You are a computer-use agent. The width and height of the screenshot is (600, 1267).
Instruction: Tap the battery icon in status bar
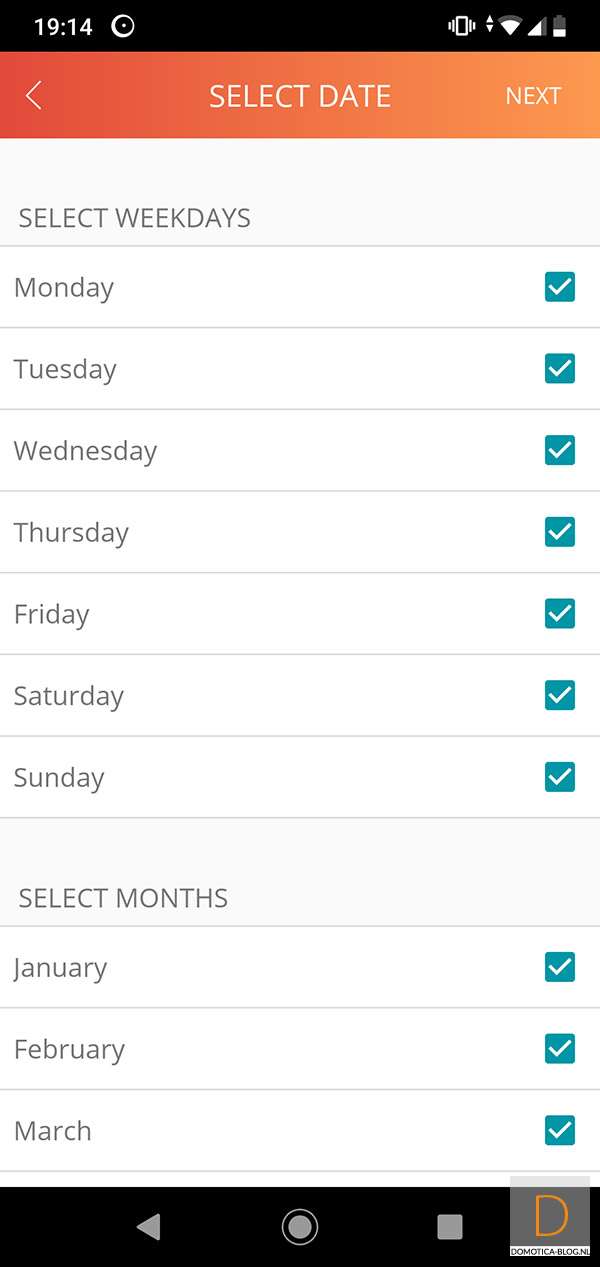pyautogui.click(x=559, y=26)
